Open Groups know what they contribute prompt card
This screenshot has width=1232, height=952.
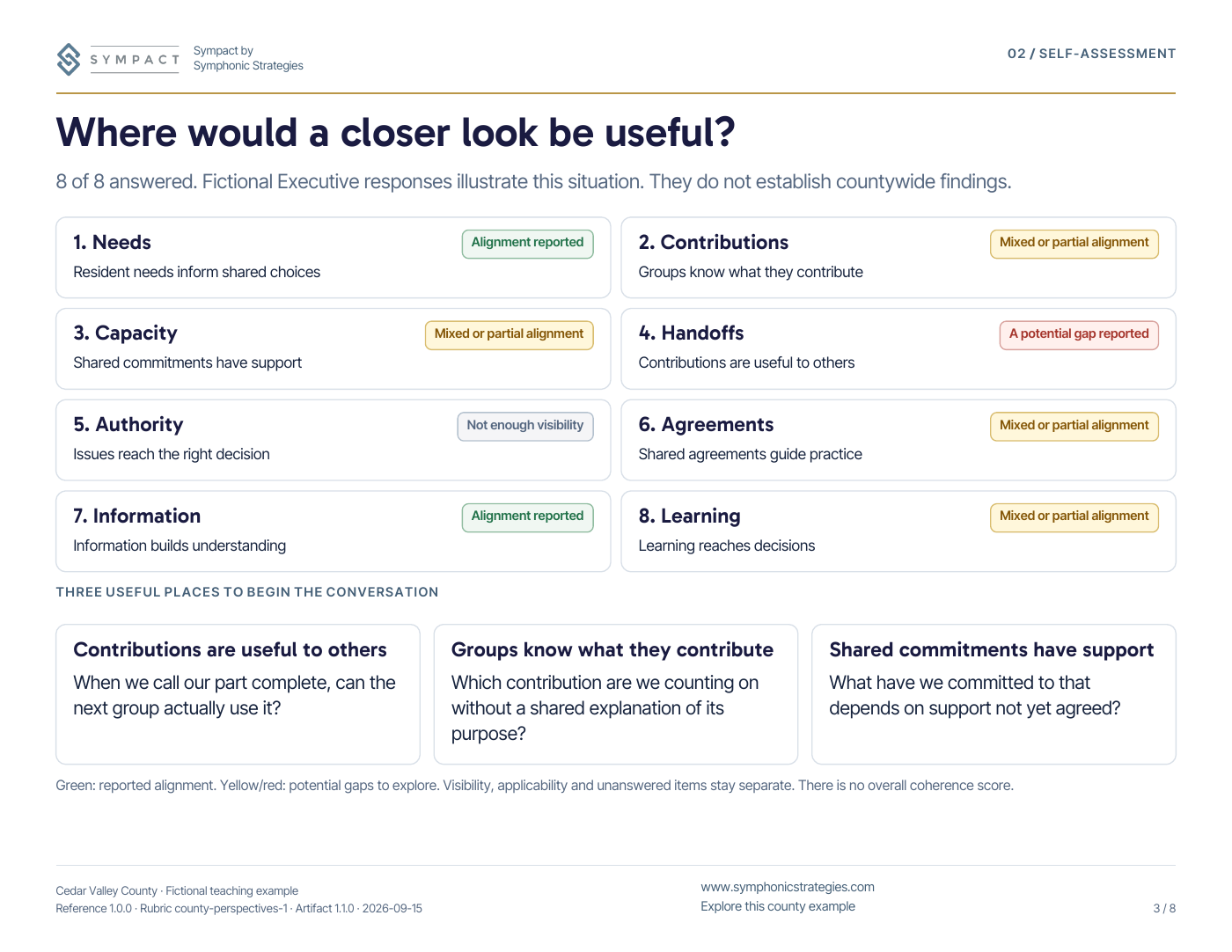pos(616,694)
